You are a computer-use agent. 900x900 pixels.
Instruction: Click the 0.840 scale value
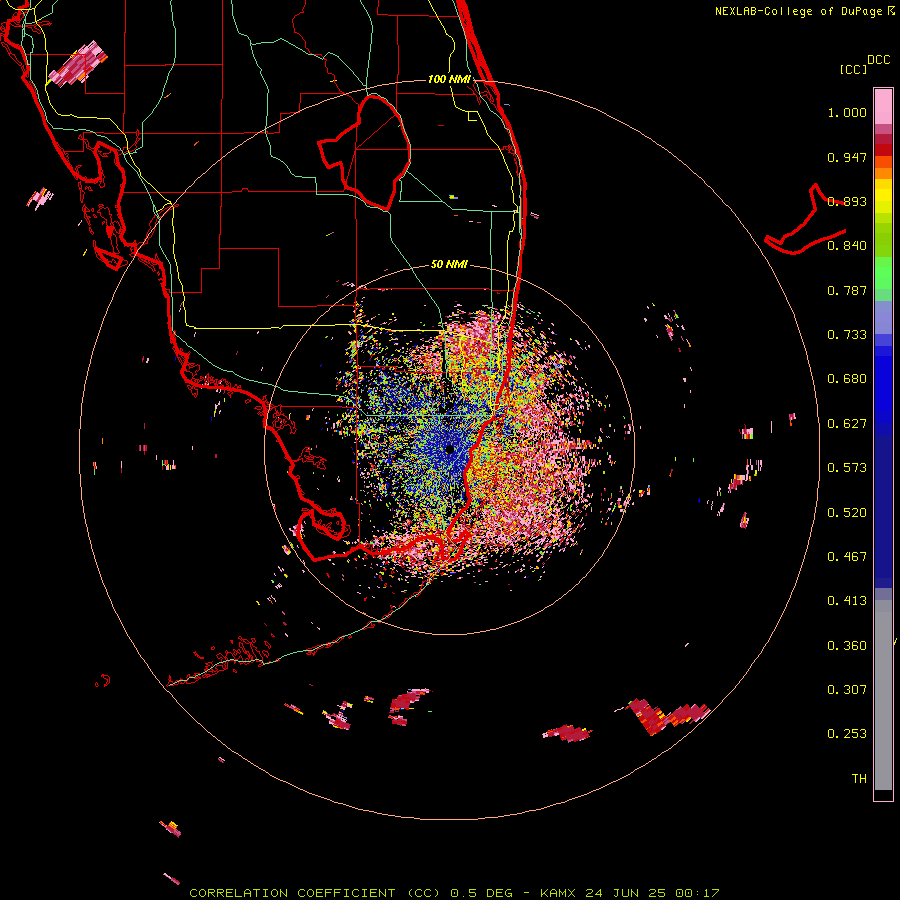point(847,246)
